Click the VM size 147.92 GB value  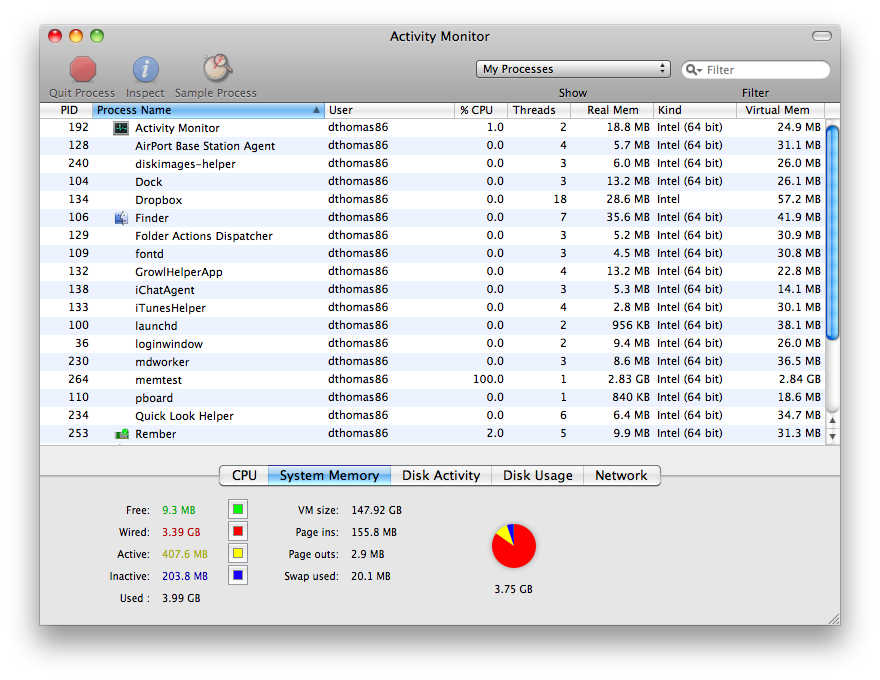377,510
